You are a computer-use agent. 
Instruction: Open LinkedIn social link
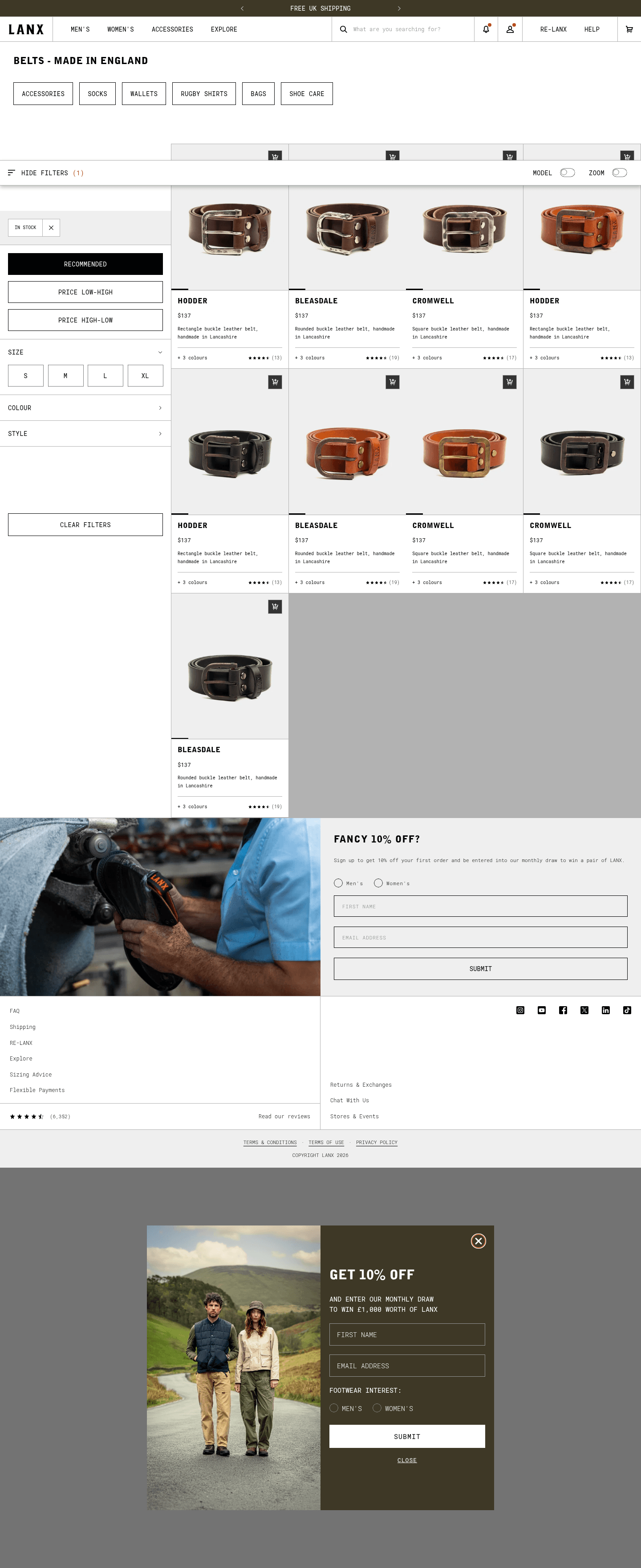[x=606, y=1010]
